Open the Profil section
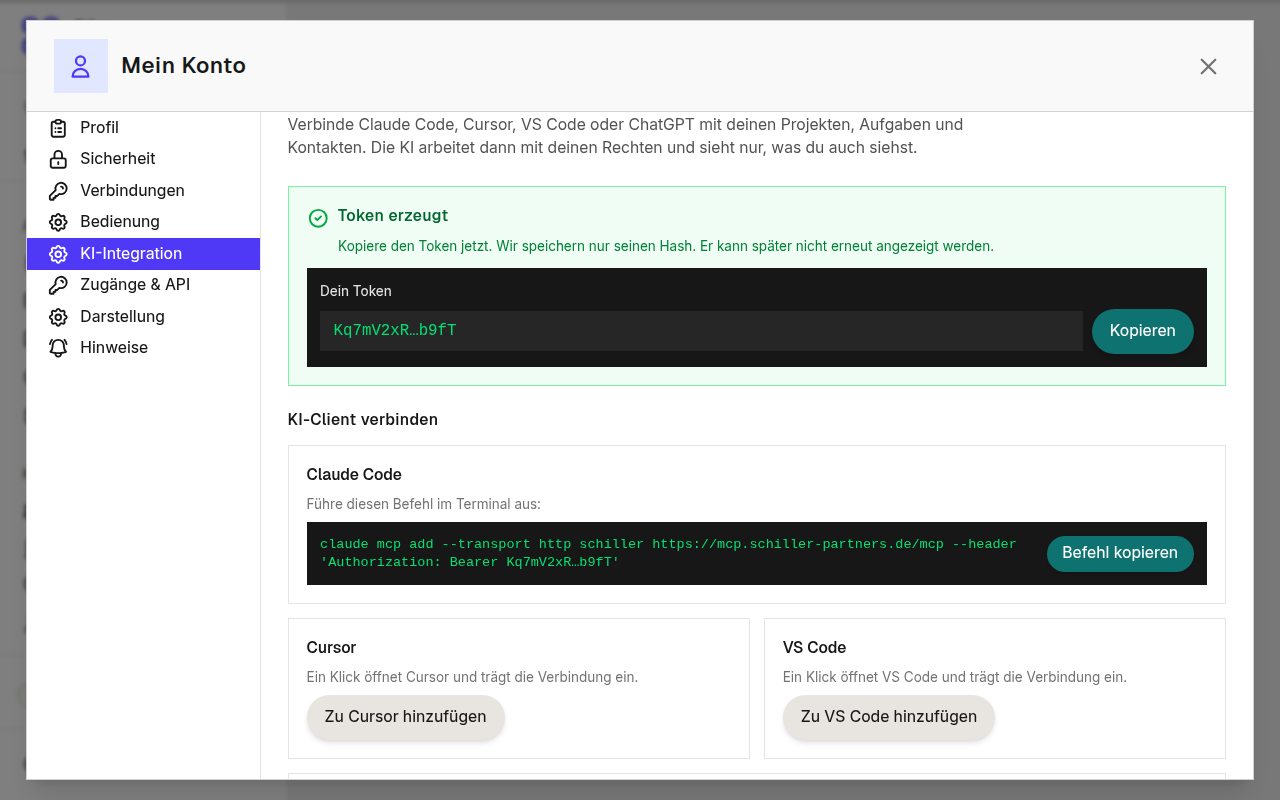The height and width of the screenshot is (800, 1280). click(x=143, y=128)
